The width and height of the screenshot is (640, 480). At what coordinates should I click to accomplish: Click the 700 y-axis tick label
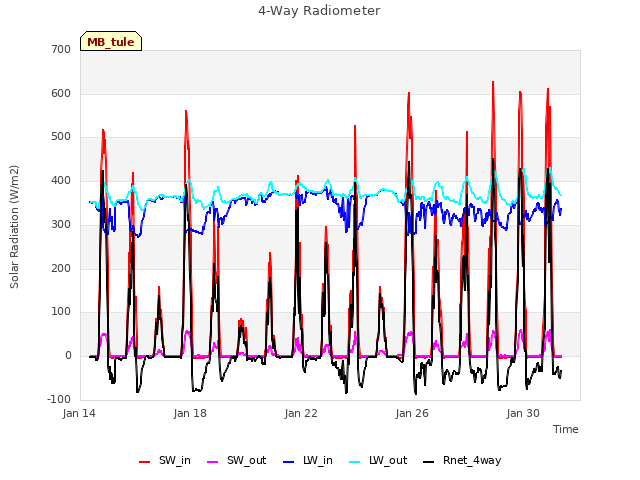61,50
